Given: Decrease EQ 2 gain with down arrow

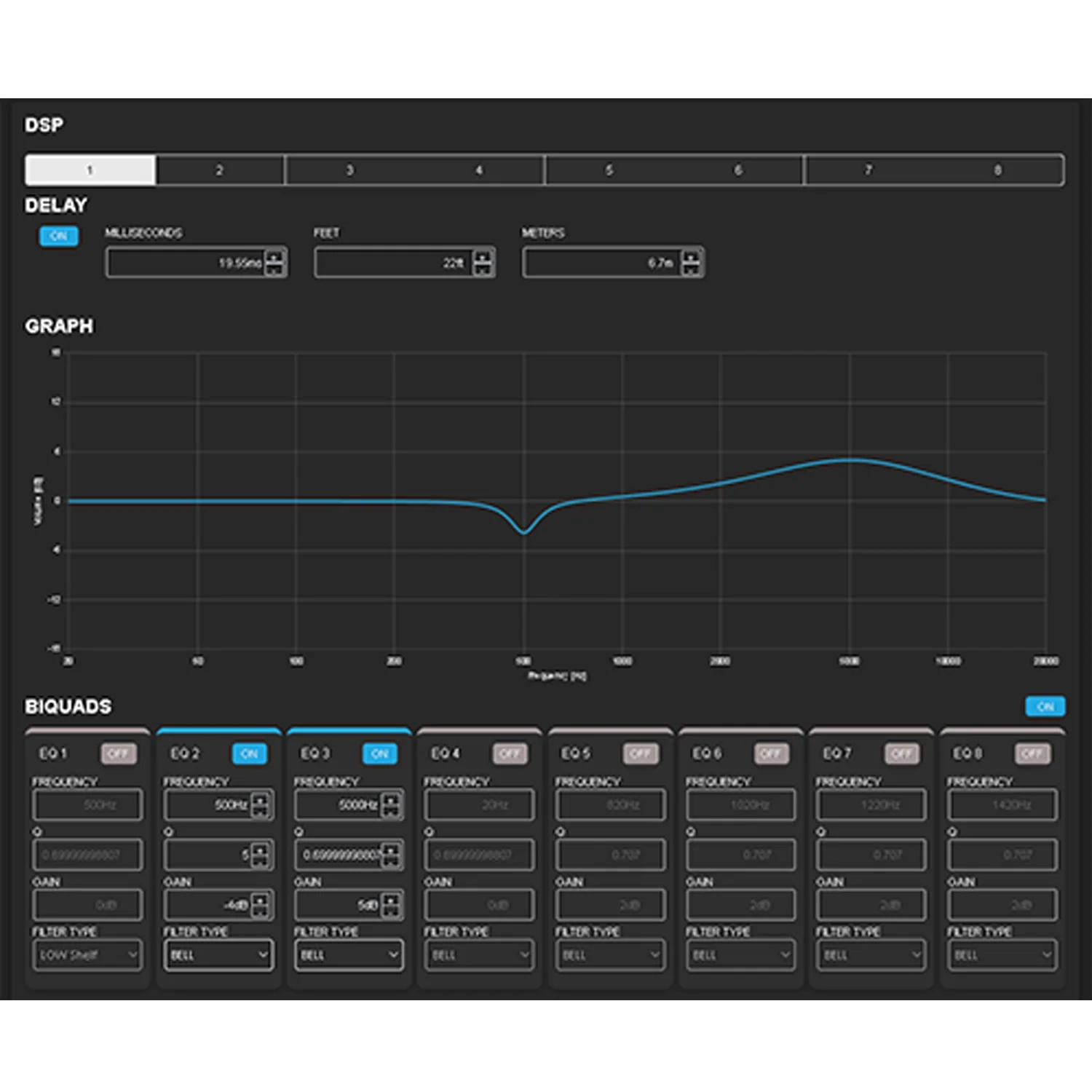Looking at the screenshot, I should point(260,911).
